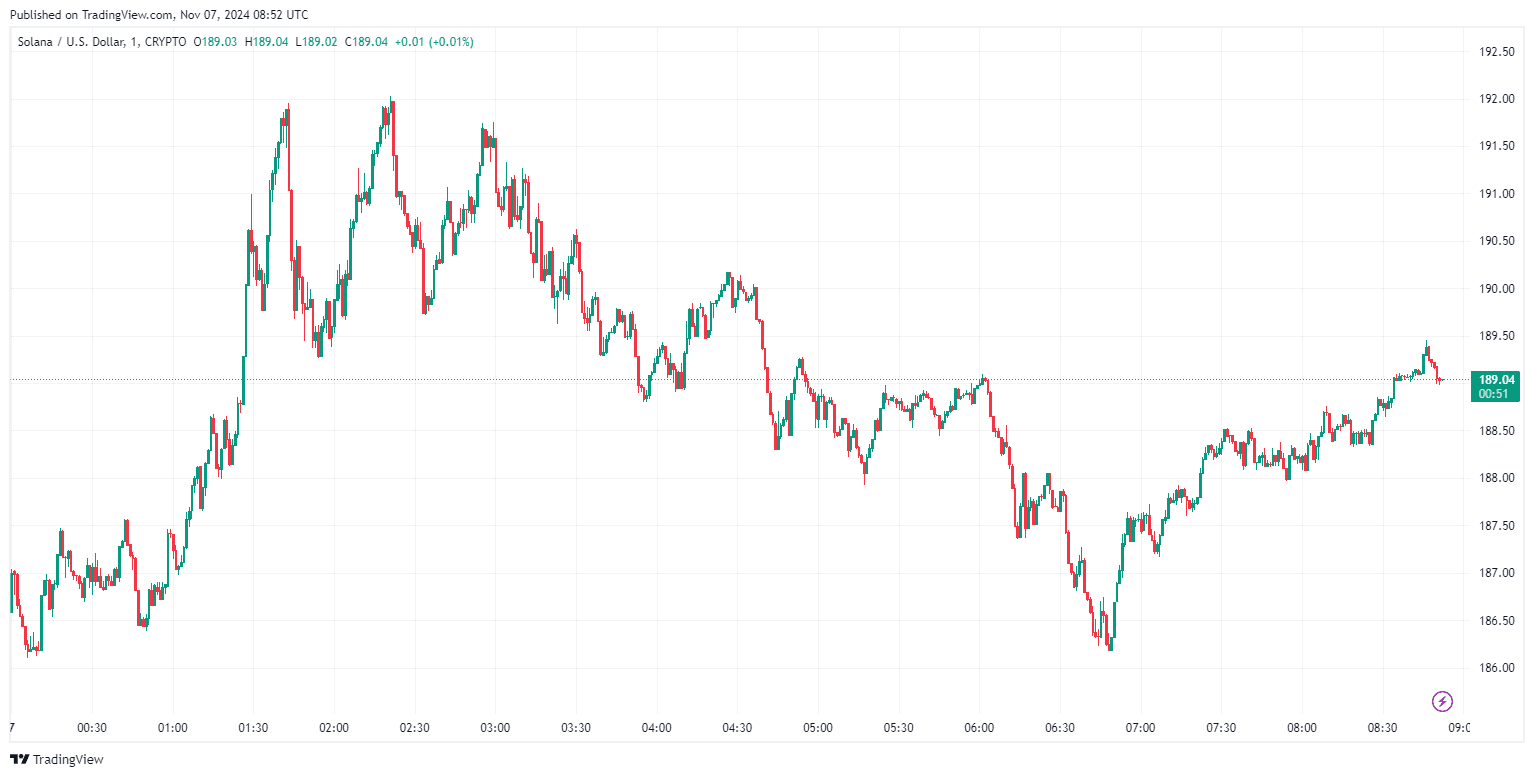Click the 191.50 price axis label
Viewport: 1534px width, 777px height.
tap(1497, 146)
